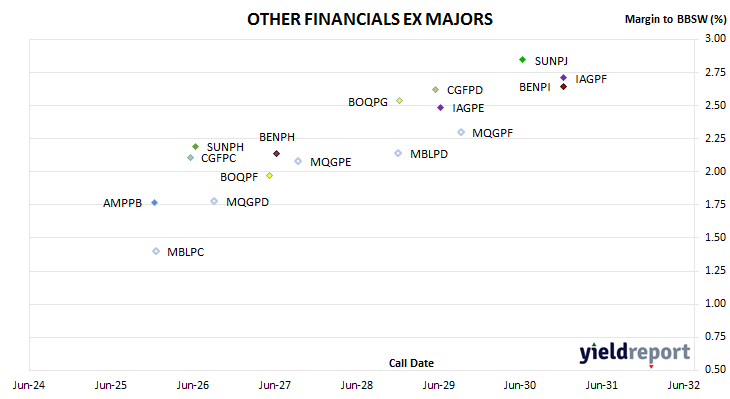Click the red BENPI diamond marker
The width and height of the screenshot is (730, 399).
[x=563, y=87]
